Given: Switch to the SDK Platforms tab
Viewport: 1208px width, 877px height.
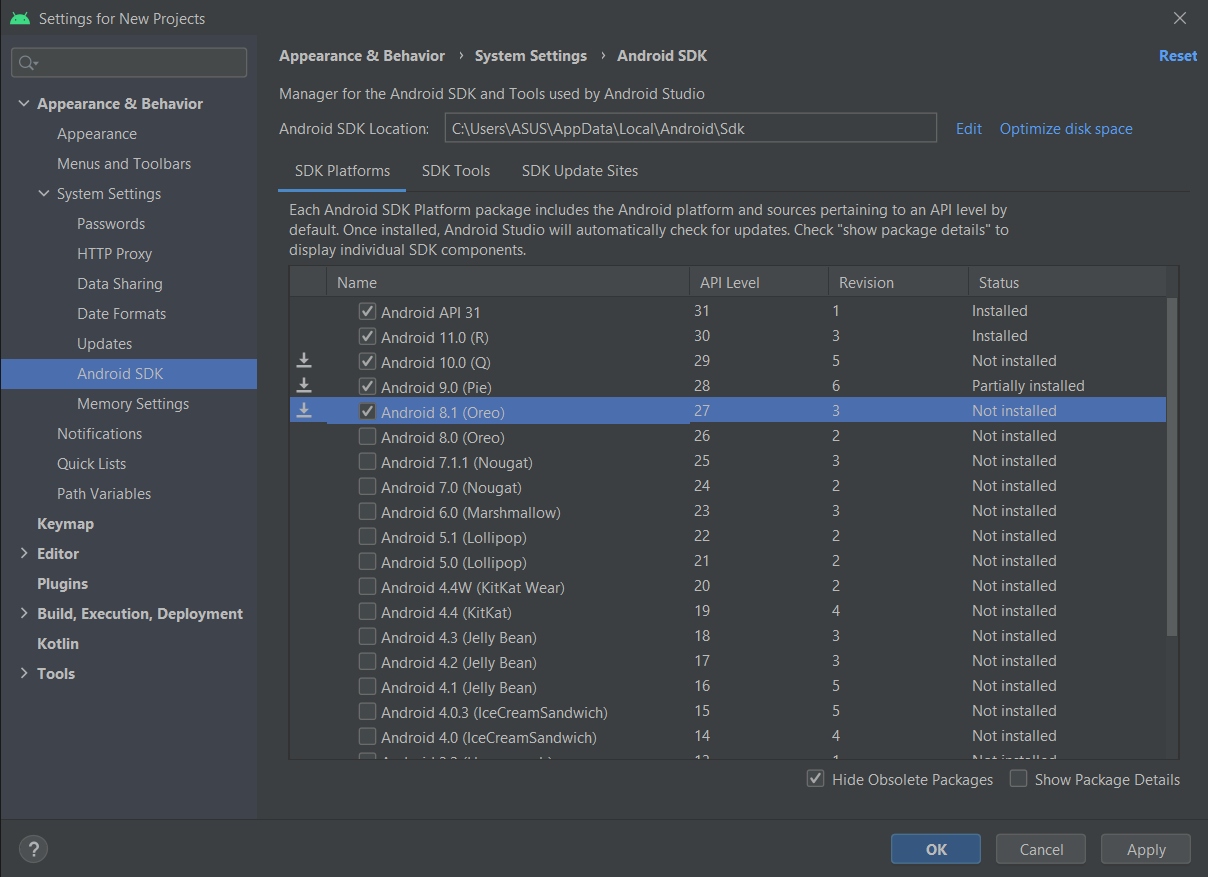Looking at the screenshot, I should [x=342, y=171].
